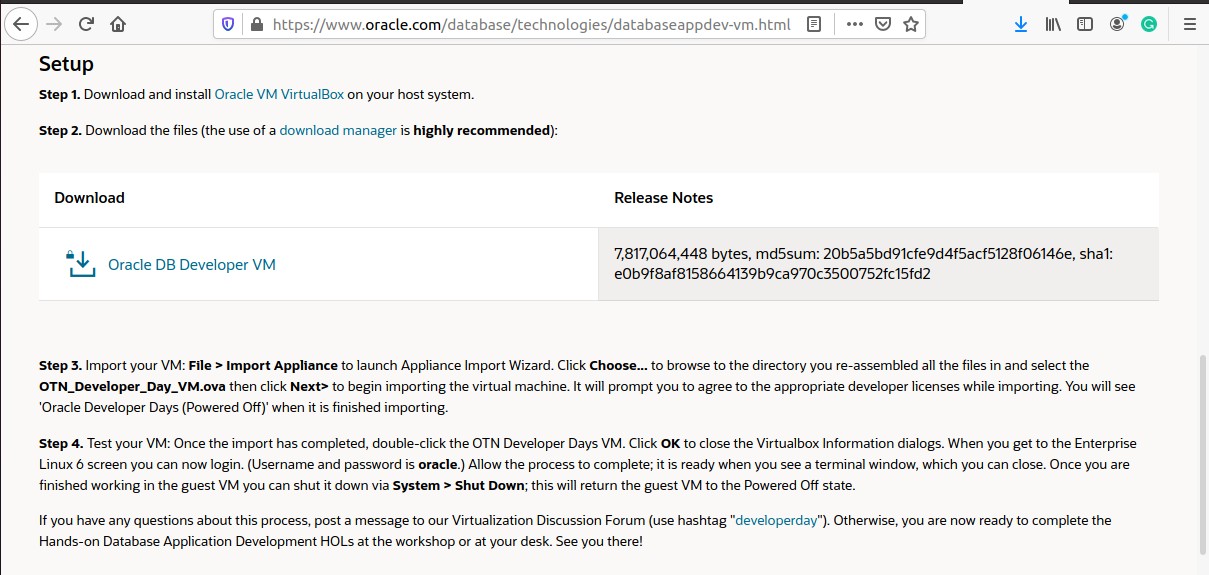
Task: Save page to Pocket icon
Action: click(x=883, y=24)
